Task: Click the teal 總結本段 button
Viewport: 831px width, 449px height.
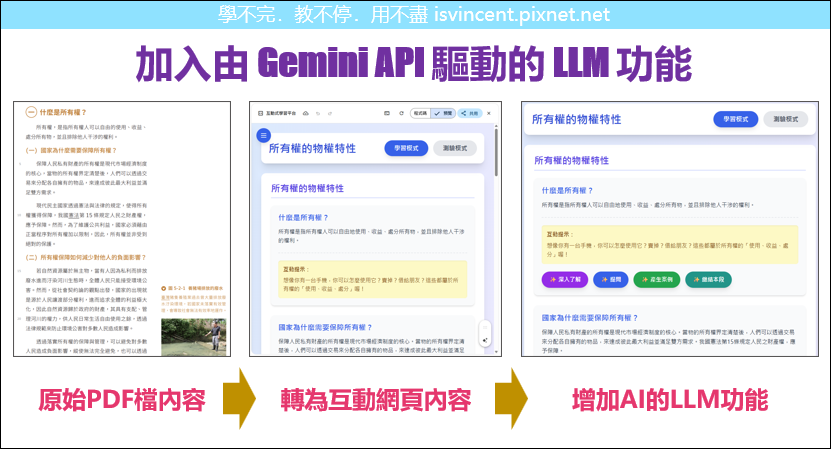Action: [709, 279]
